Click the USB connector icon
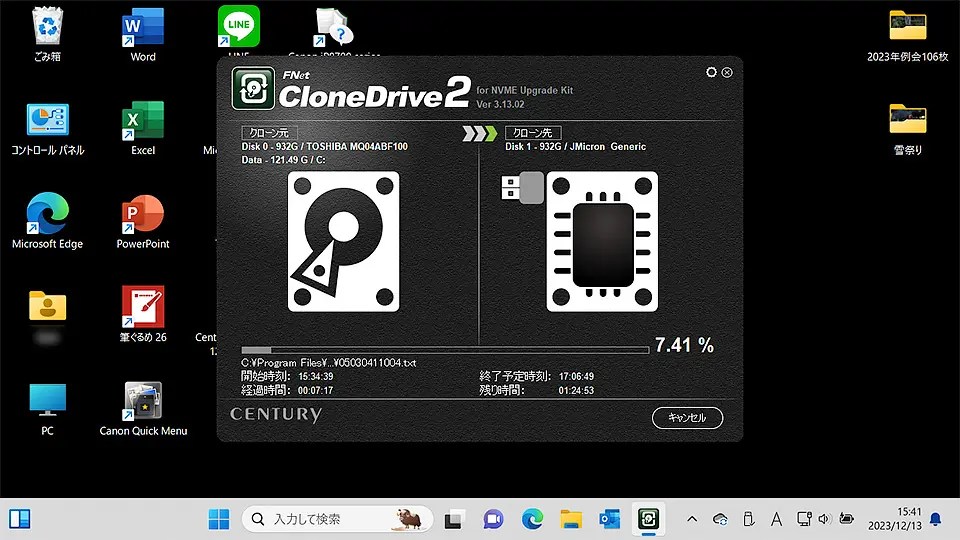Viewport: 960px width, 540px height. pyautogui.click(x=522, y=187)
